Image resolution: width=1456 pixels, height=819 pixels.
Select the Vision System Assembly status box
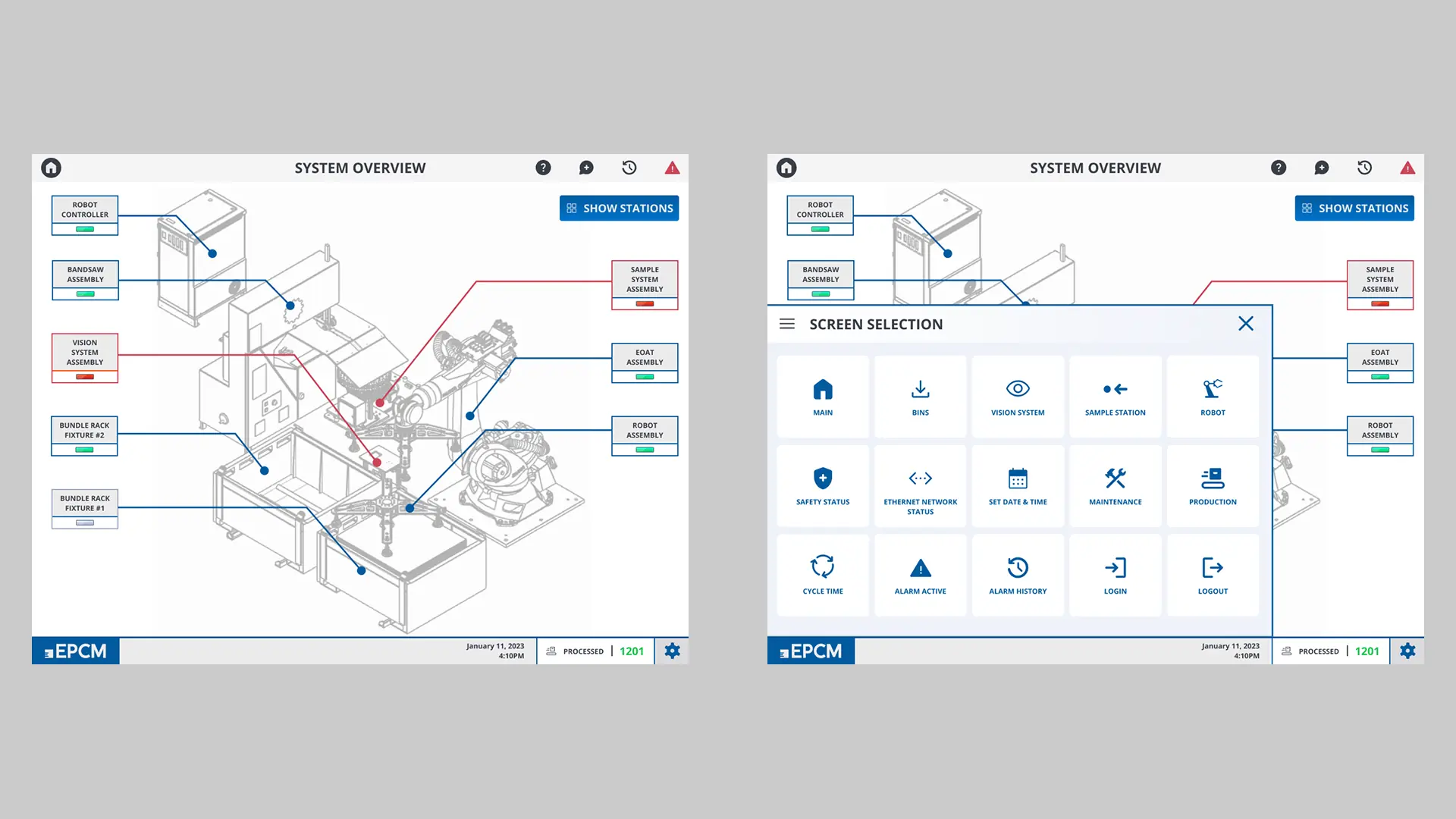tap(85, 357)
